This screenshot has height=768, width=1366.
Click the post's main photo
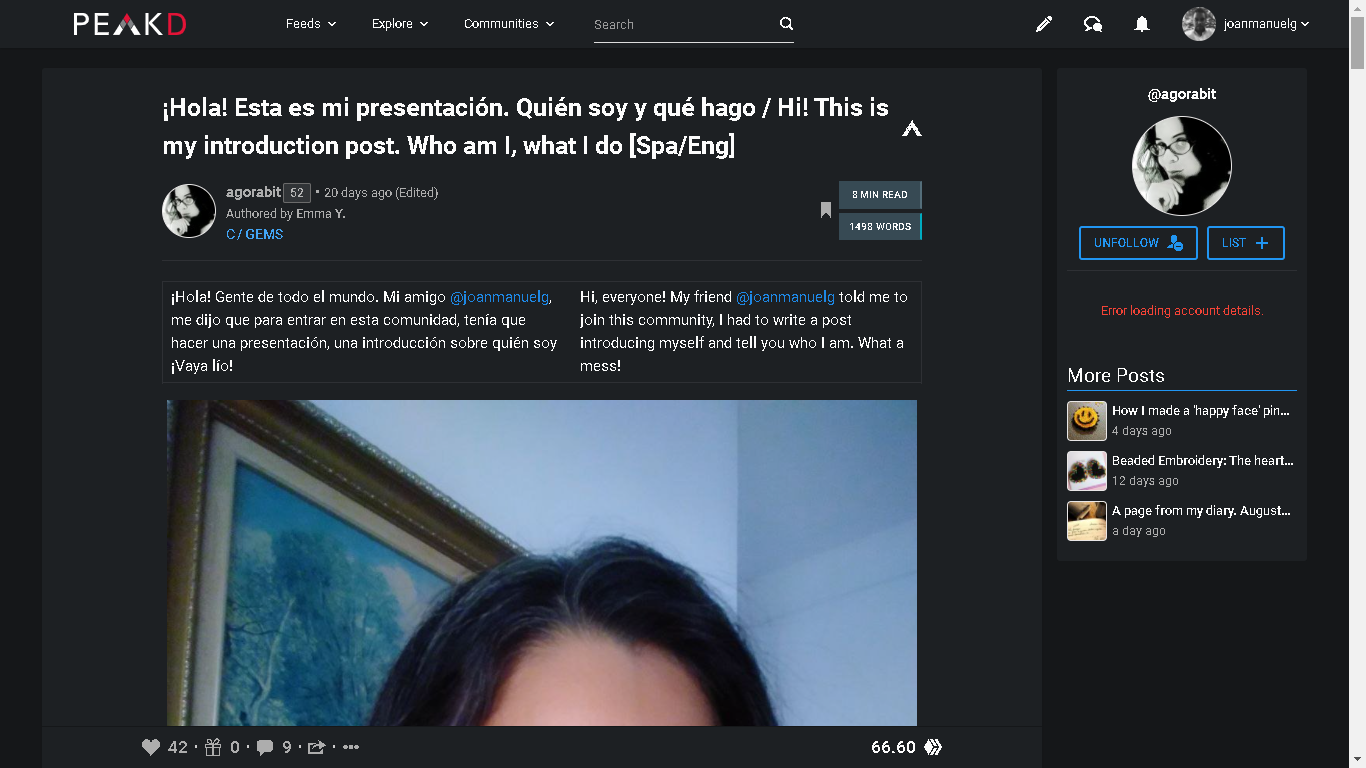[x=542, y=563]
